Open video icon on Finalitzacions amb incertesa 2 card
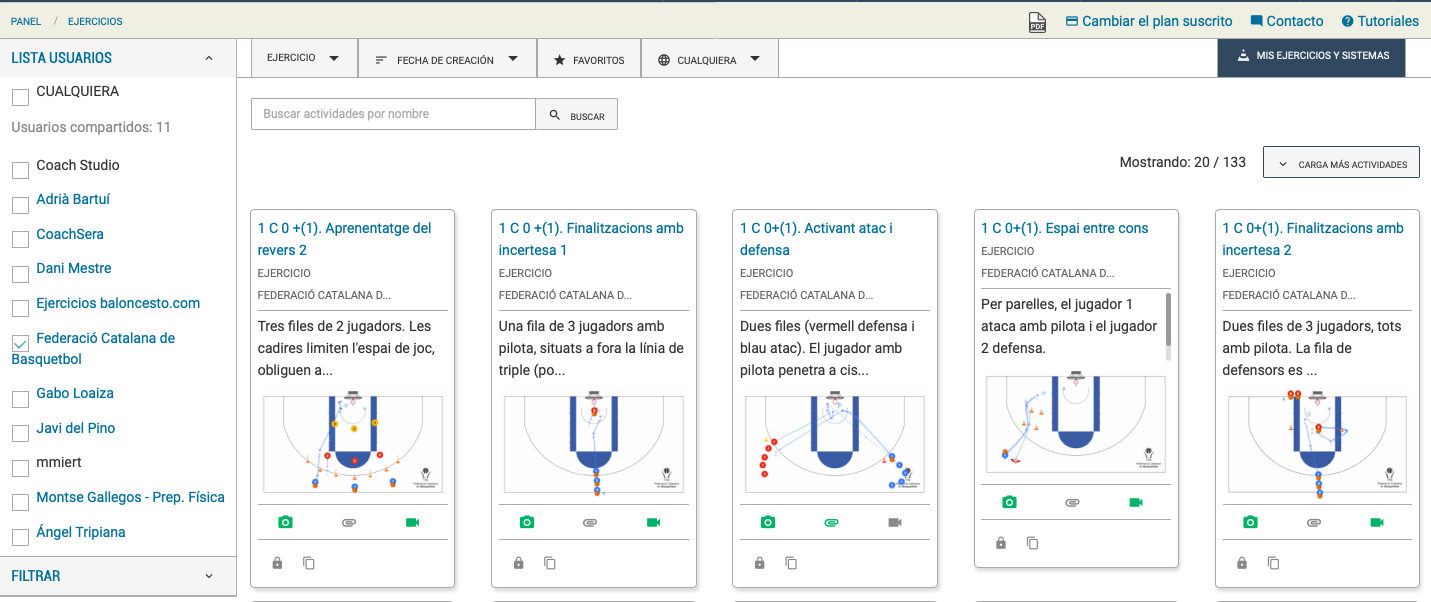The image size is (1431, 602). click(x=1377, y=522)
